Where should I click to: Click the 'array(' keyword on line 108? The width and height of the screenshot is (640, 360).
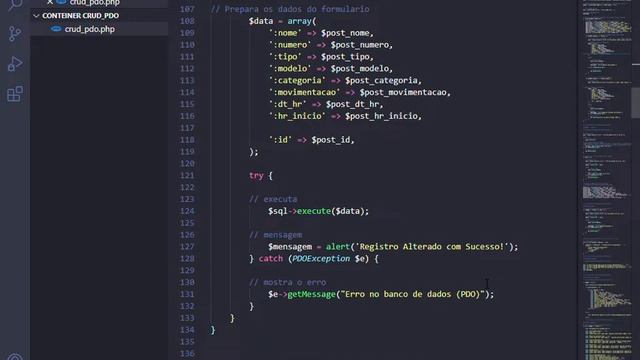[302, 21]
